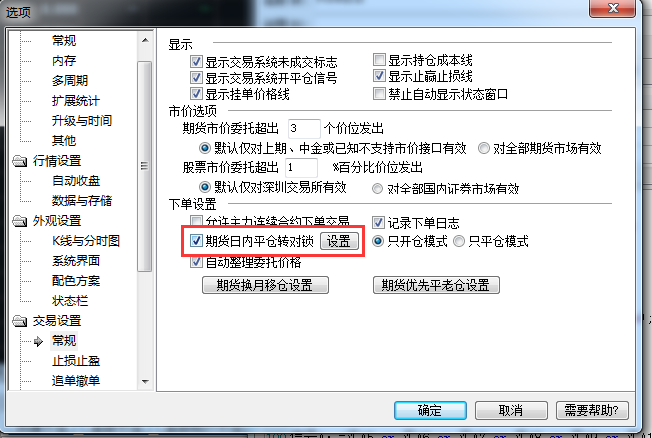This screenshot has height=438, width=652.
Task: Open 配色方案 settings page
Action: [x=76, y=281]
